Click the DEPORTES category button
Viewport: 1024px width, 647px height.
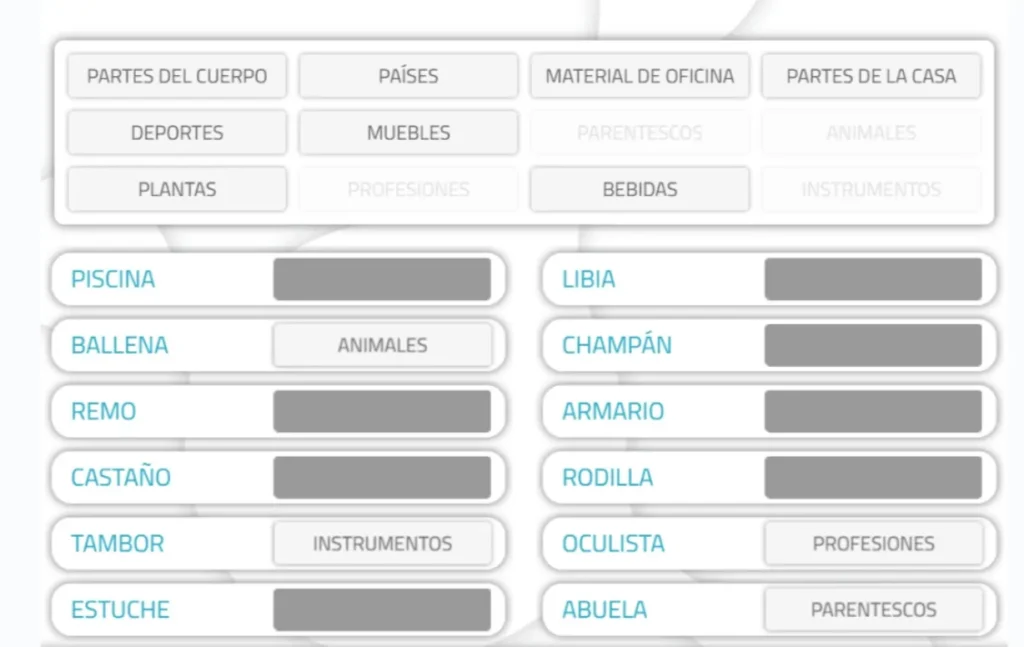[177, 133]
